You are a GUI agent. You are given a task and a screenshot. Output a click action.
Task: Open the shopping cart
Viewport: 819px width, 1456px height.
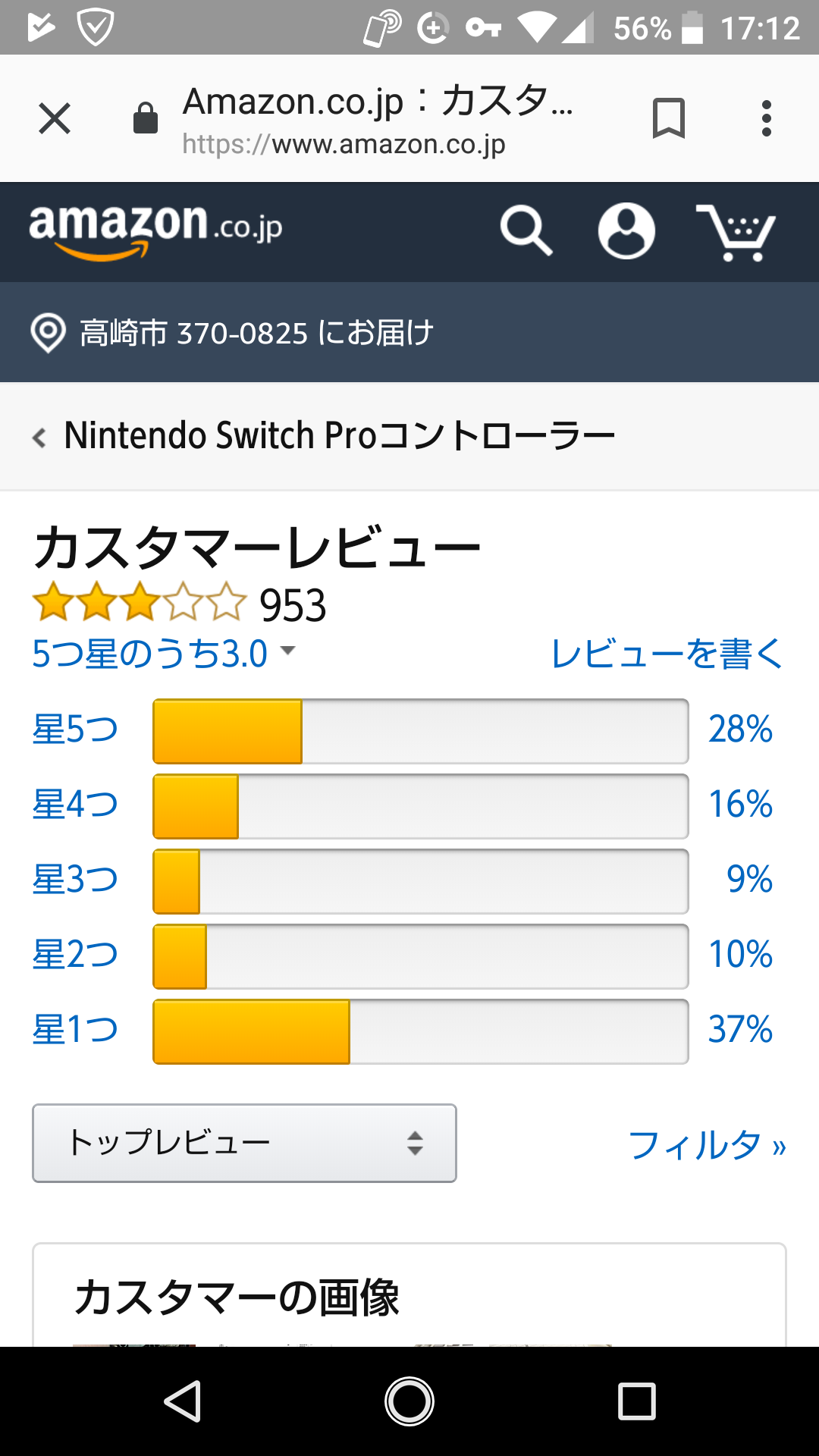pos(736,232)
